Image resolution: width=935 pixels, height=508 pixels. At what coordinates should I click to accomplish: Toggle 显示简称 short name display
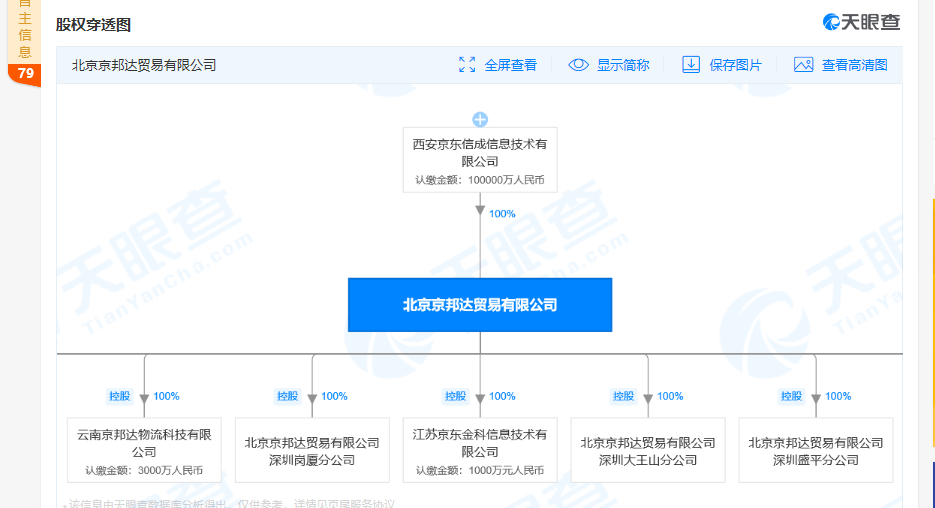coord(623,65)
